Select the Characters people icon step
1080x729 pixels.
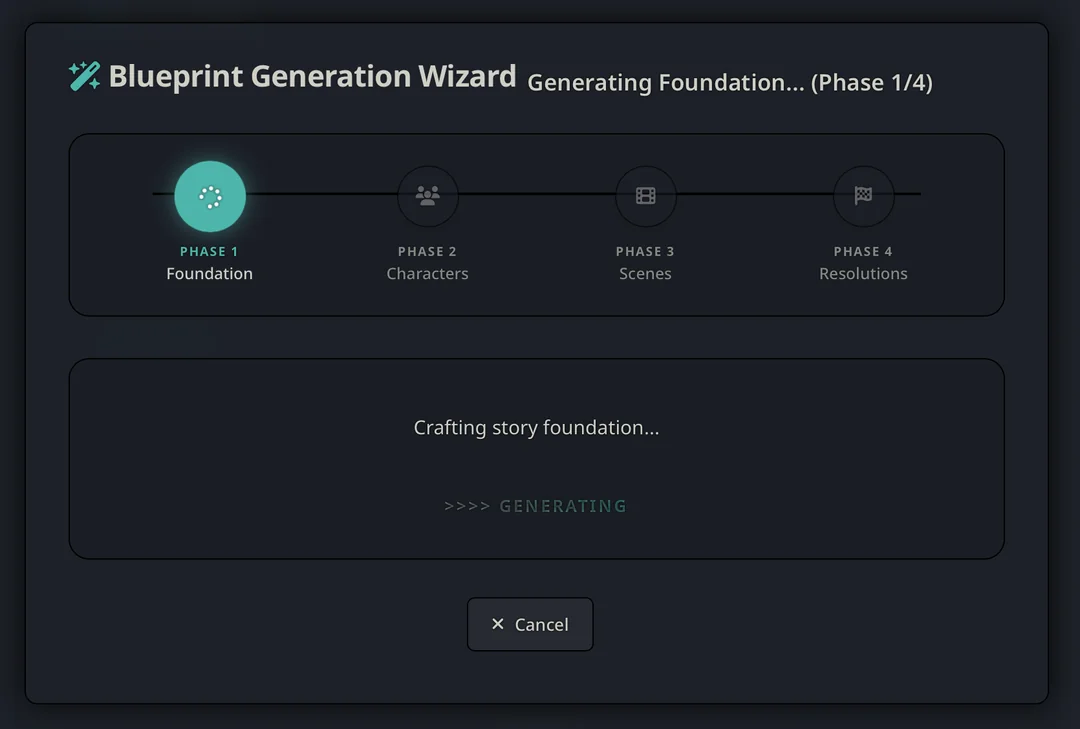coord(428,196)
